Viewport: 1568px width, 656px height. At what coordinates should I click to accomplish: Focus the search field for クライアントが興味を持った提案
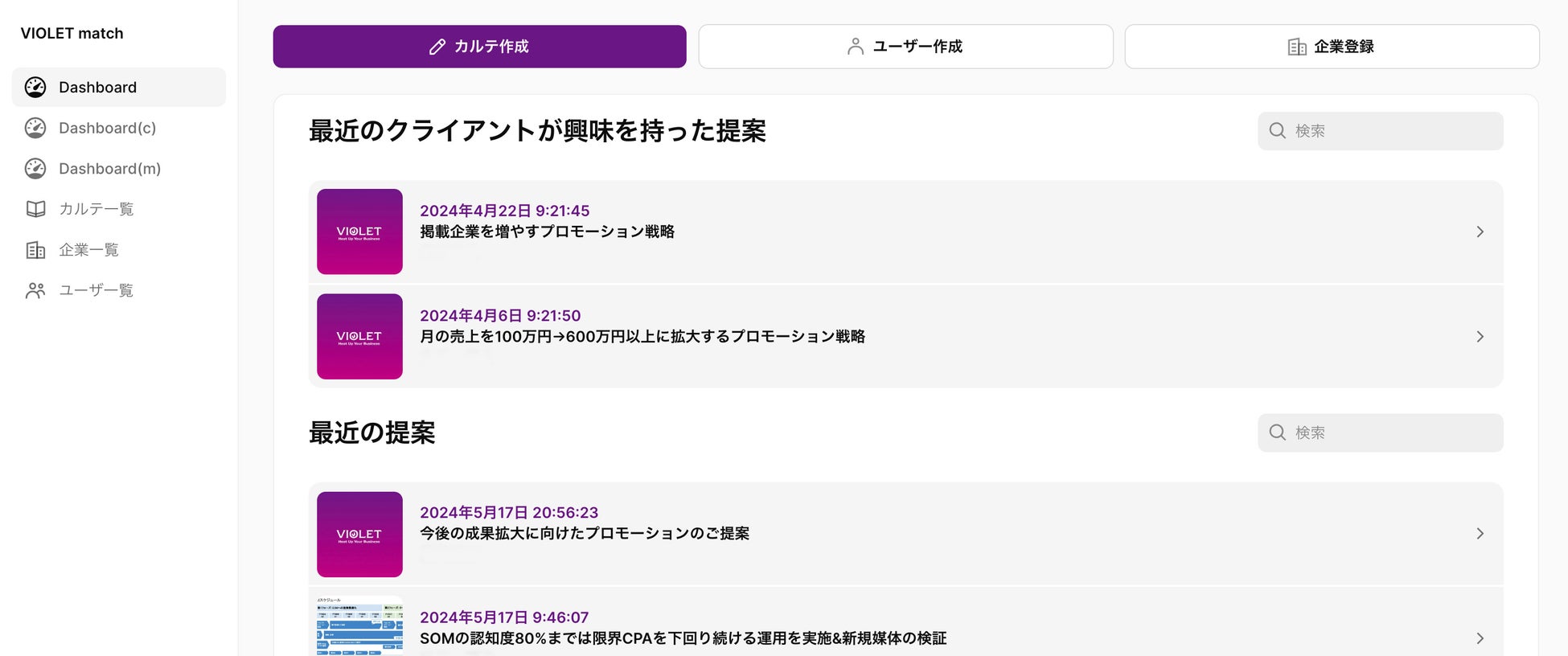coord(1381,130)
